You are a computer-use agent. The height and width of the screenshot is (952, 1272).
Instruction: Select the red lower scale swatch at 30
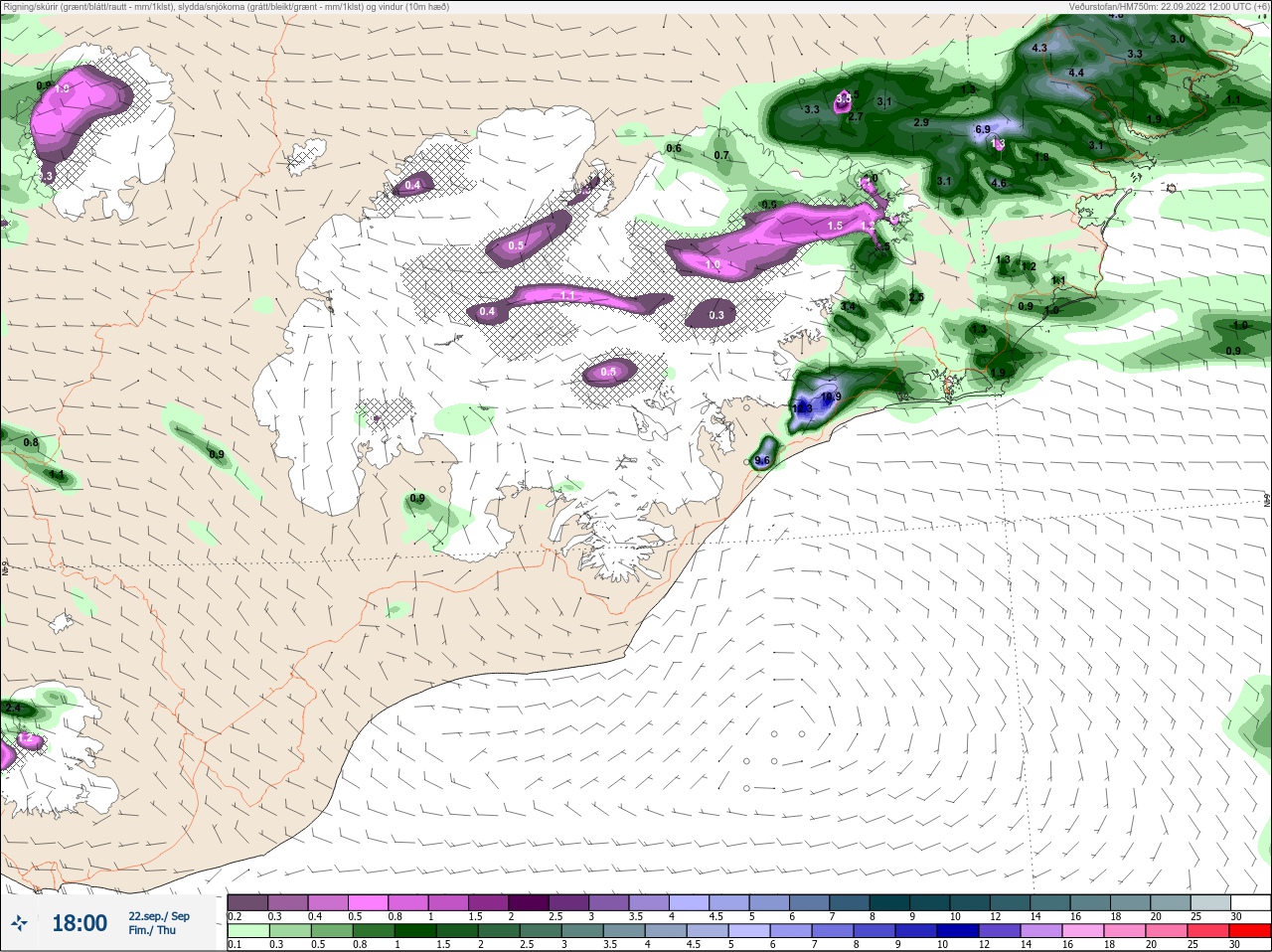point(1250,931)
